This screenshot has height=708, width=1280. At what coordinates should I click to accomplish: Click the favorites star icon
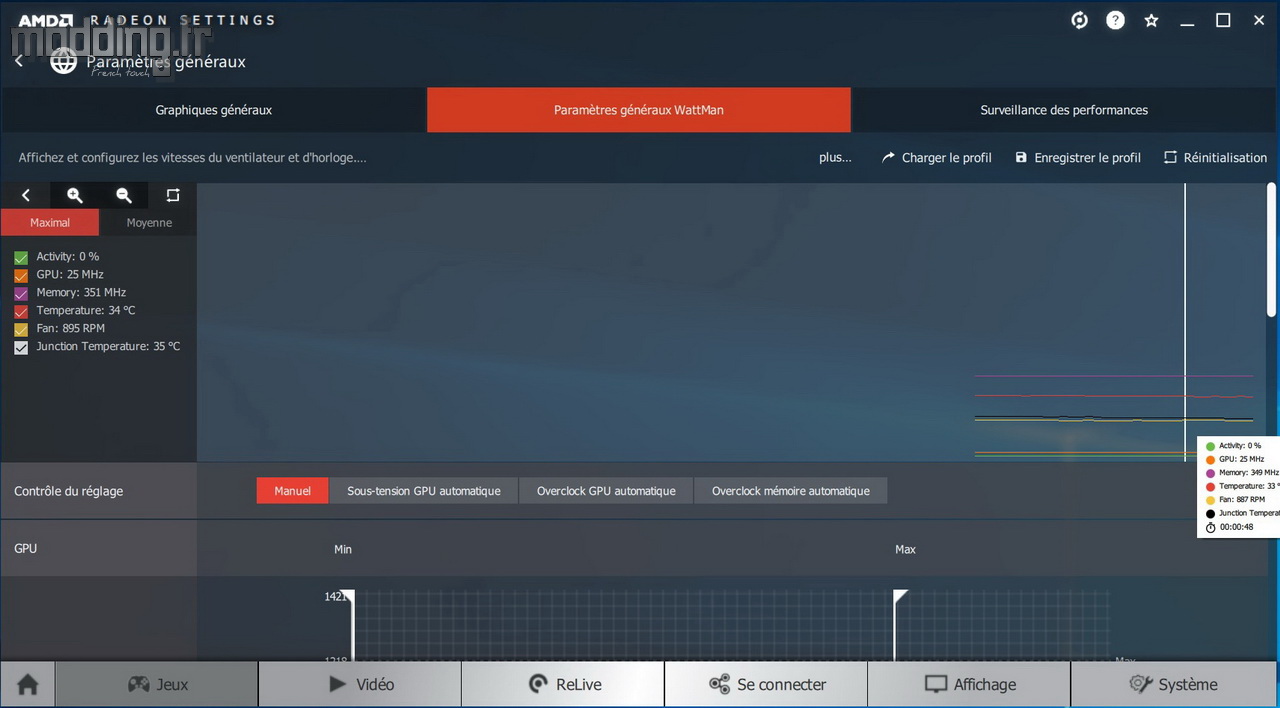coord(1151,20)
